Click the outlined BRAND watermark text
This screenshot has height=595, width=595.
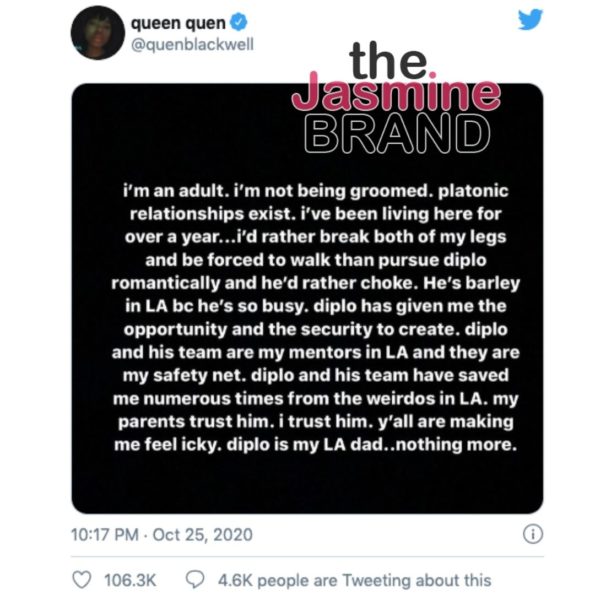click(x=397, y=134)
